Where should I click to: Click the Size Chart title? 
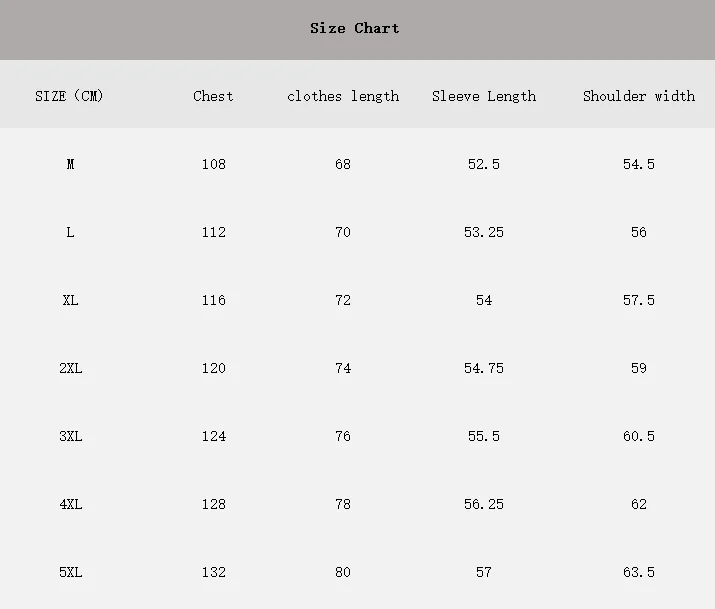(x=354, y=28)
